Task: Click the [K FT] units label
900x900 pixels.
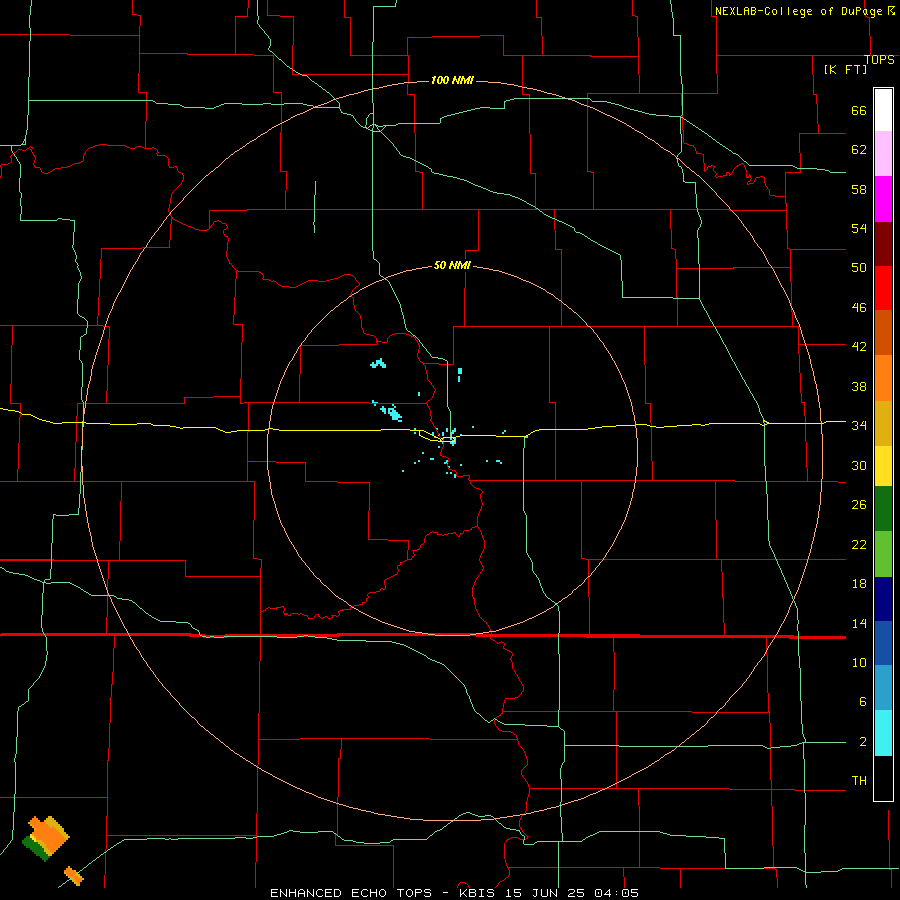Action: point(845,69)
